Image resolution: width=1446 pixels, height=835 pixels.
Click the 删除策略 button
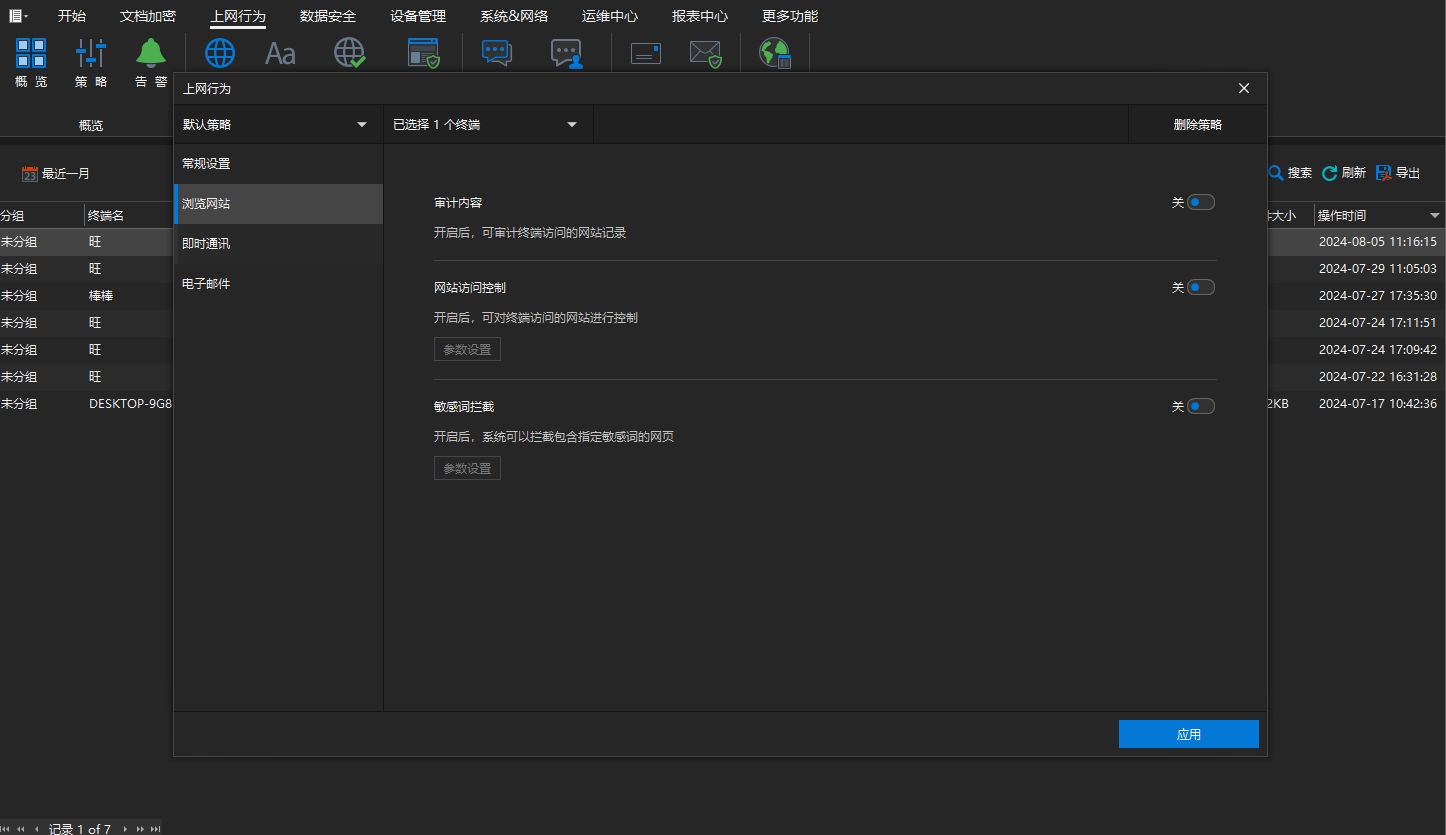[1198, 124]
